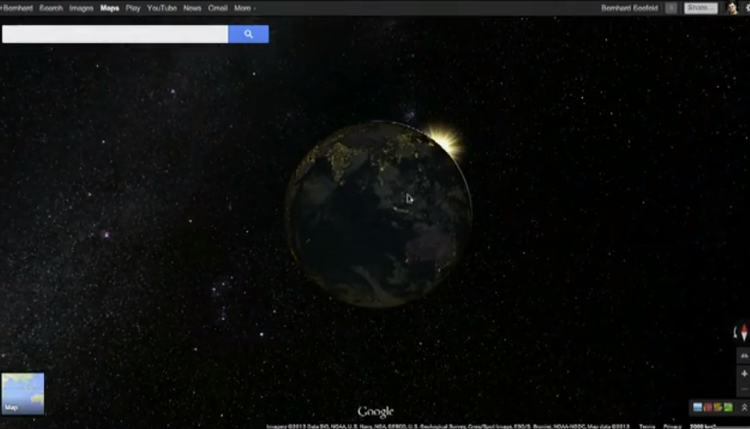Image resolution: width=750 pixels, height=429 pixels.
Task: Select the blue imagery thumbnail
Action: pyautogui.click(x=697, y=407)
